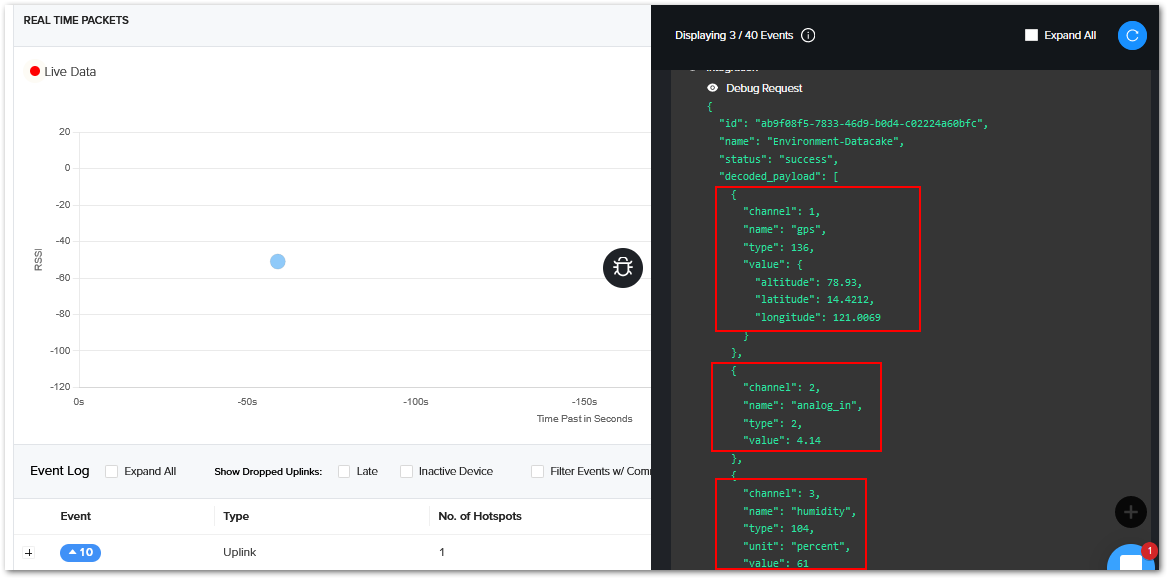Click the dark round plus button

coord(1130,512)
